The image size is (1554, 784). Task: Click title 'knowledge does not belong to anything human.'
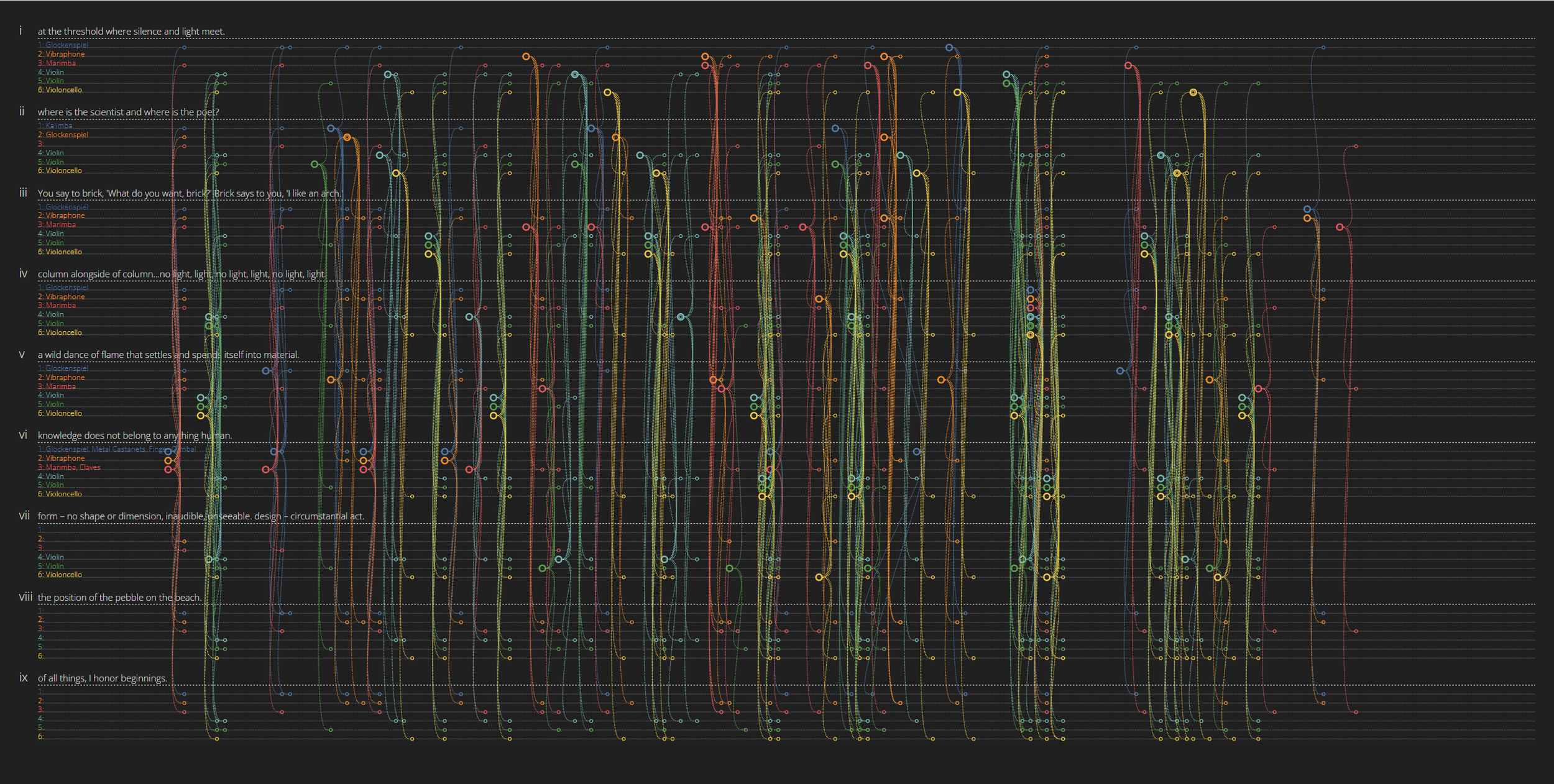tap(134, 435)
